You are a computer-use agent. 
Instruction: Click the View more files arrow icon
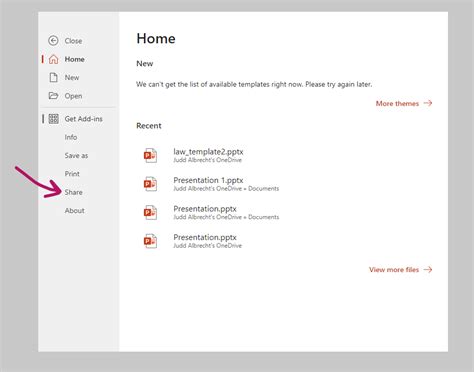click(x=428, y=269)
